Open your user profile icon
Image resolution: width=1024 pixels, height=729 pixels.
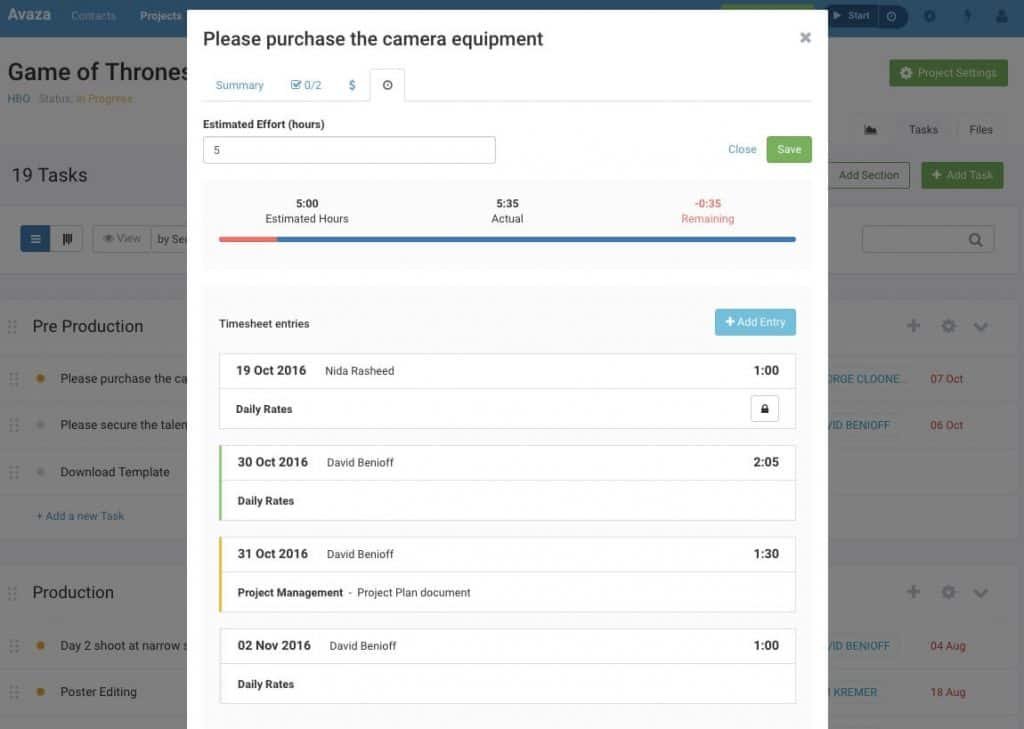(1003, 16)
